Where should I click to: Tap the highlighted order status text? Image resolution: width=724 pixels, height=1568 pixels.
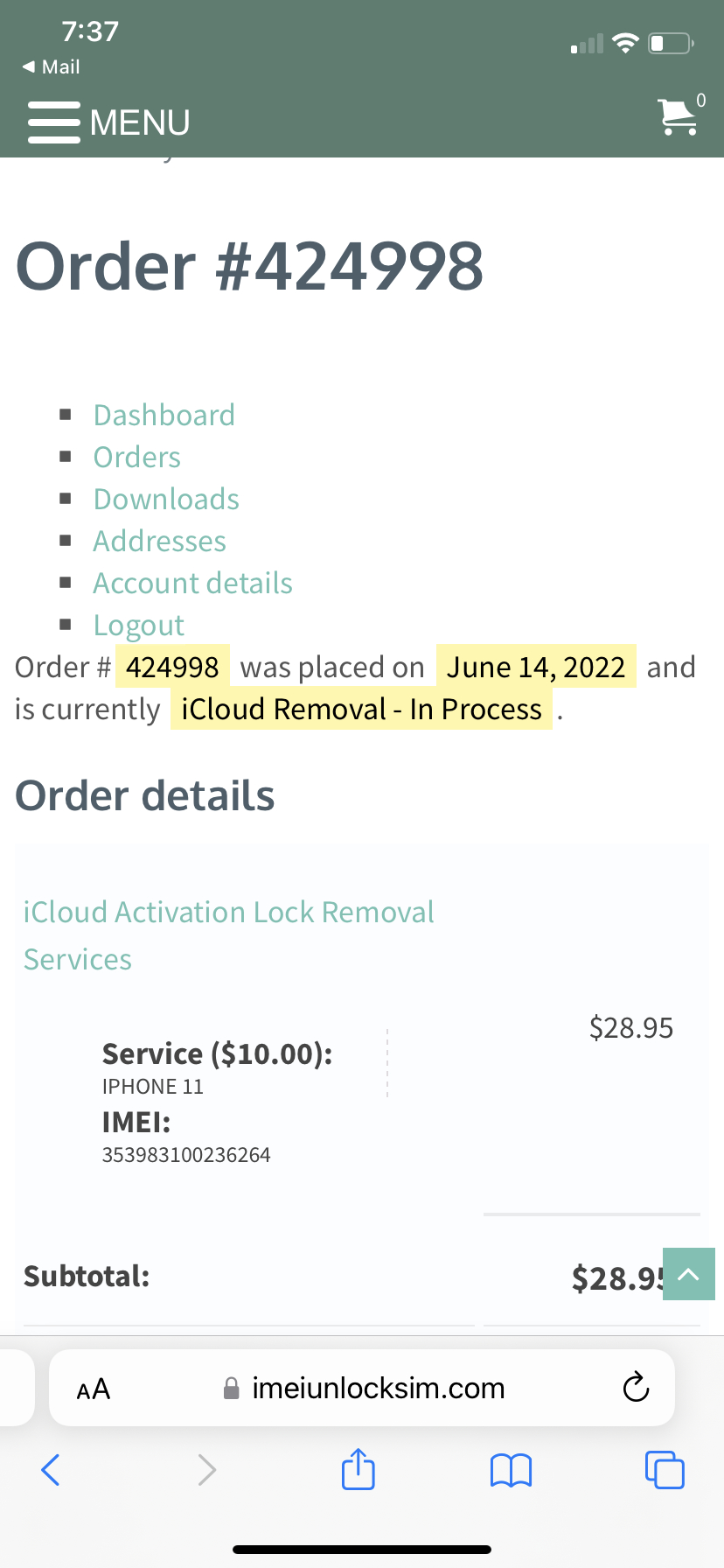(x=361, y=709)
